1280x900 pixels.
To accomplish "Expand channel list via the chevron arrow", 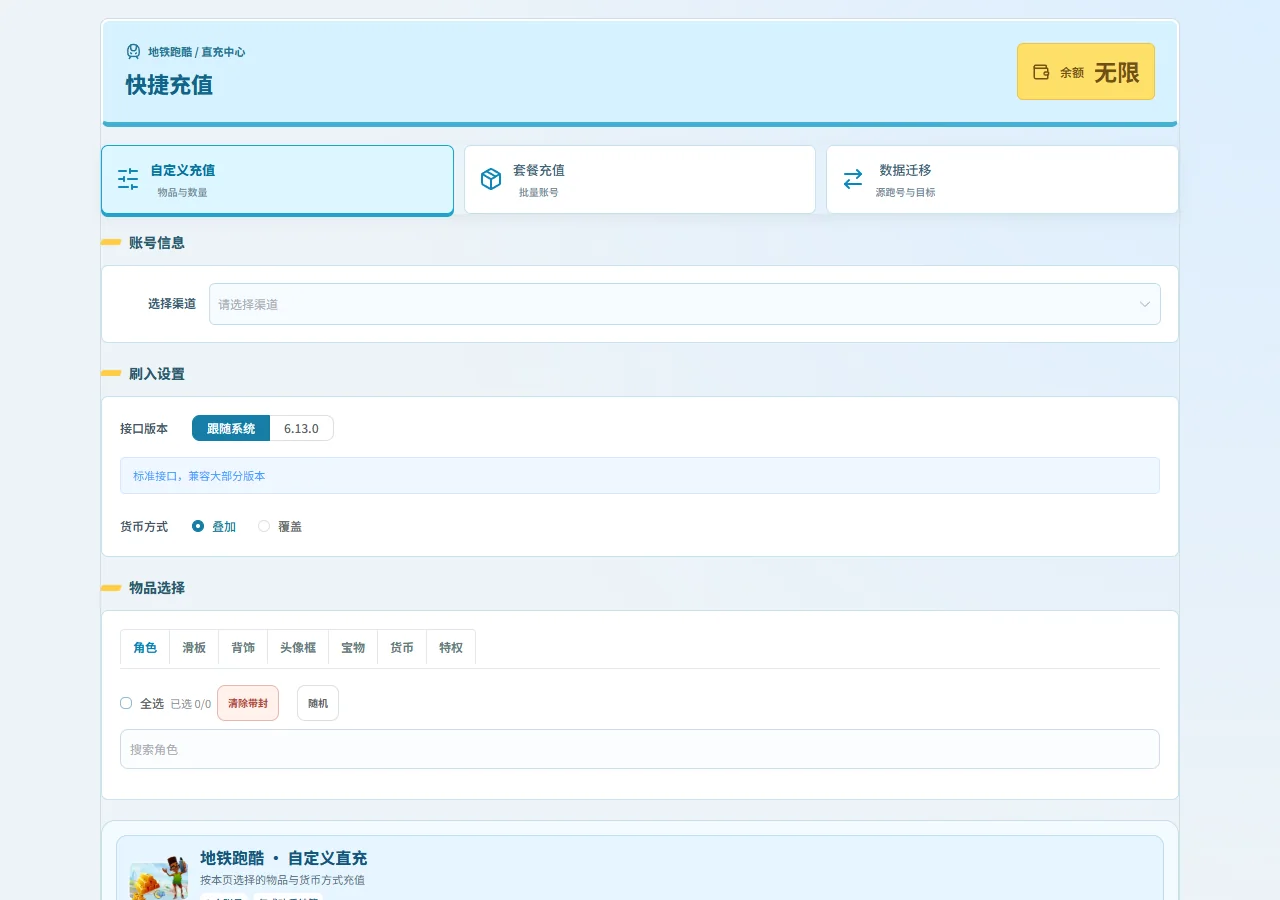I will pos(1145,304).
